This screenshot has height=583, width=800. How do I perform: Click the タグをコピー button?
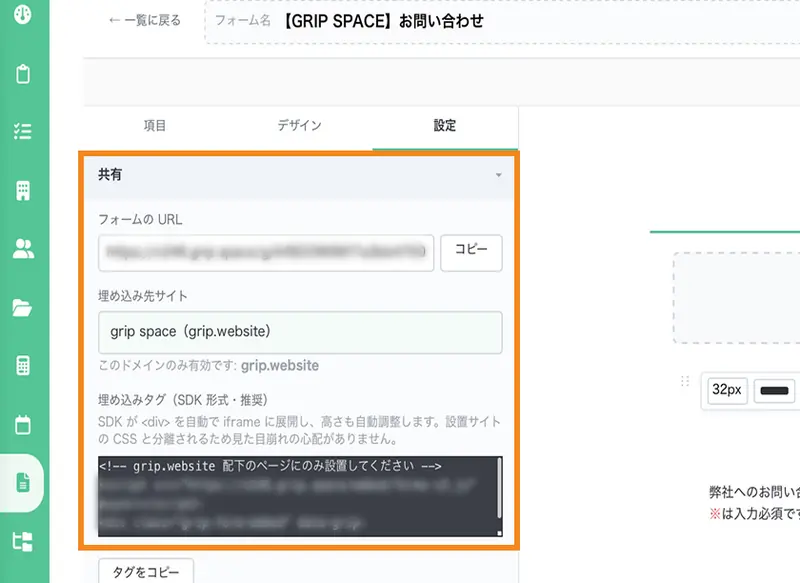pyautogui.click(x=146, y=572)
